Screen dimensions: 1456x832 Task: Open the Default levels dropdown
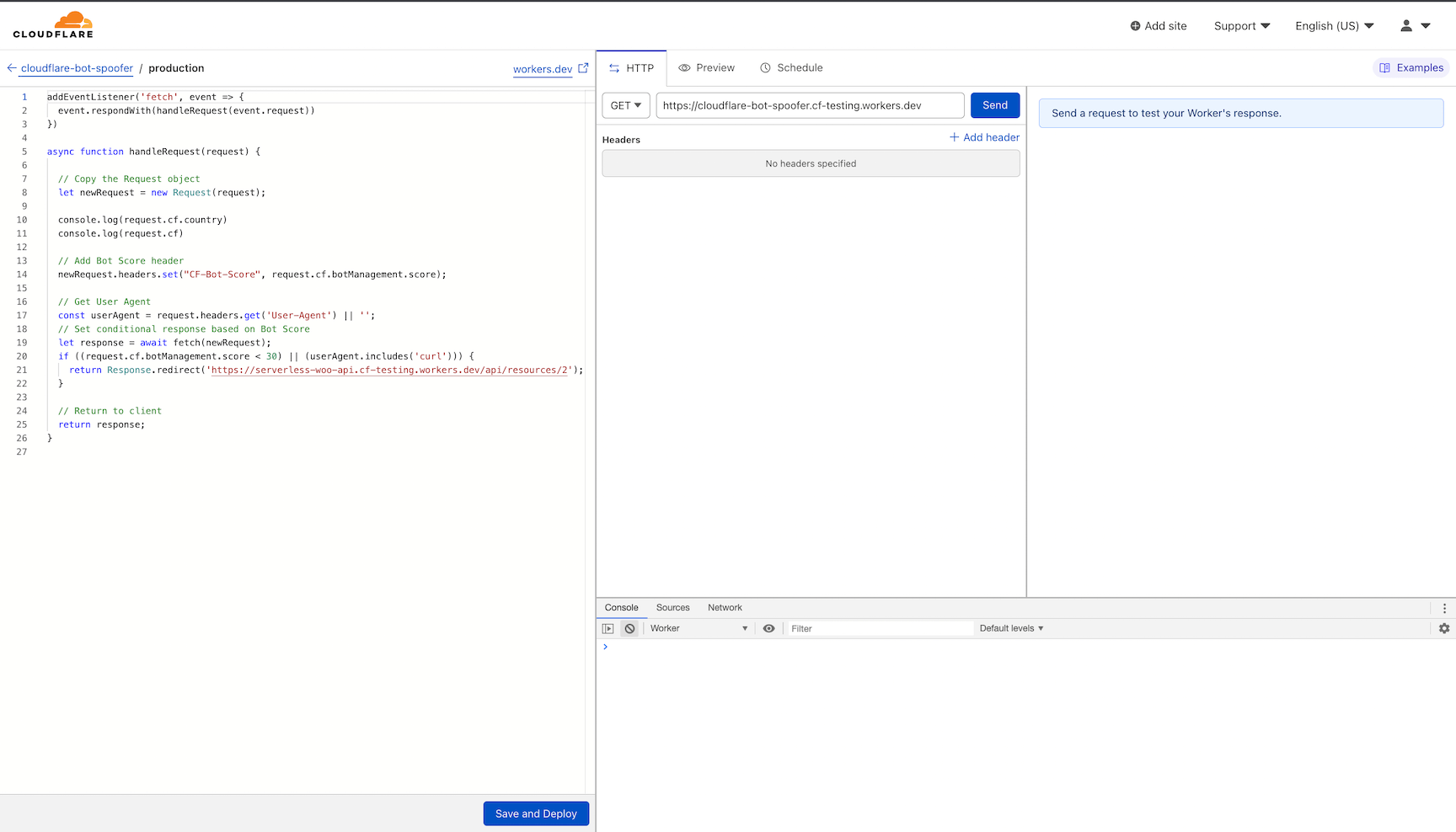pos(1010,628)
